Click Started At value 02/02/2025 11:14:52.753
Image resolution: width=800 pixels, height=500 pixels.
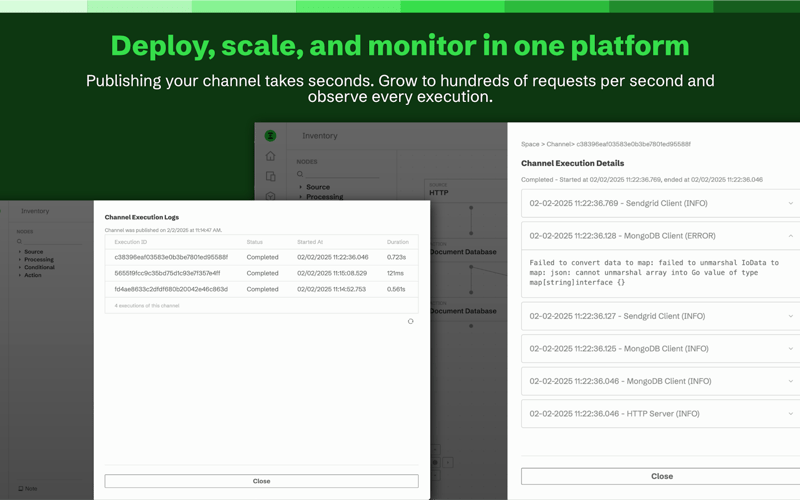pyautogui.click(x=332, y=289)
